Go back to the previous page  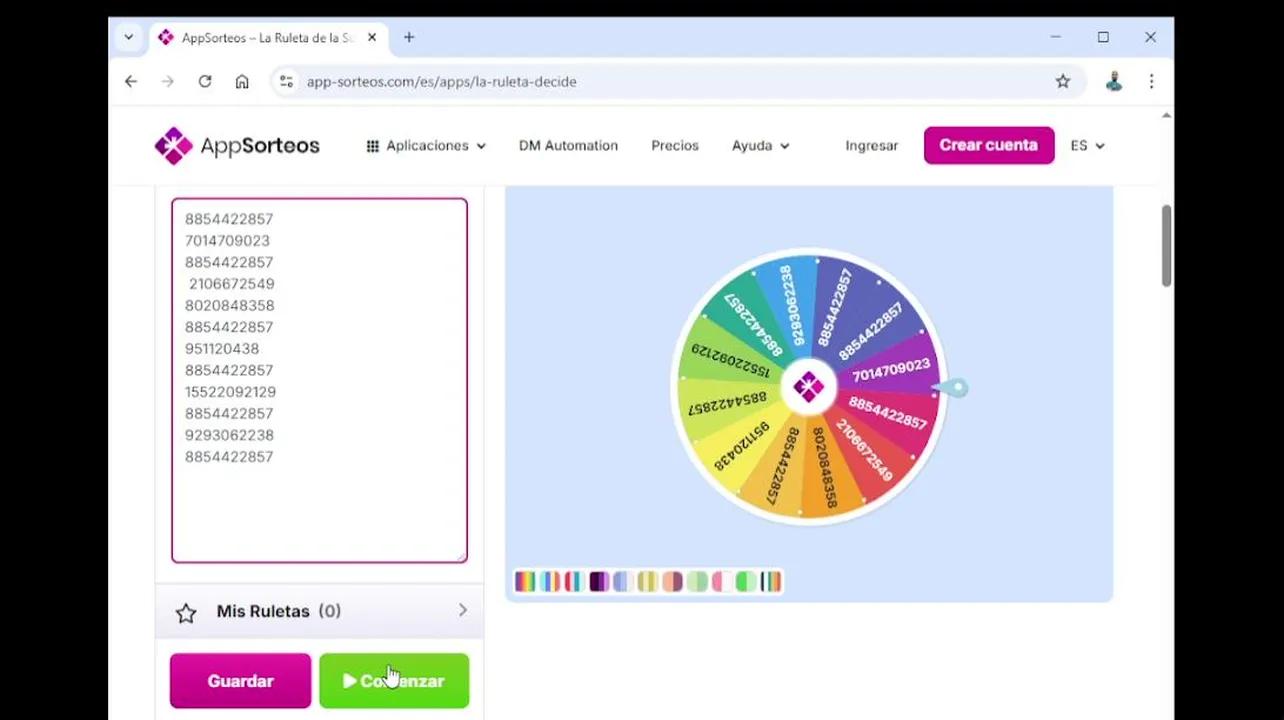click(131, 82)
